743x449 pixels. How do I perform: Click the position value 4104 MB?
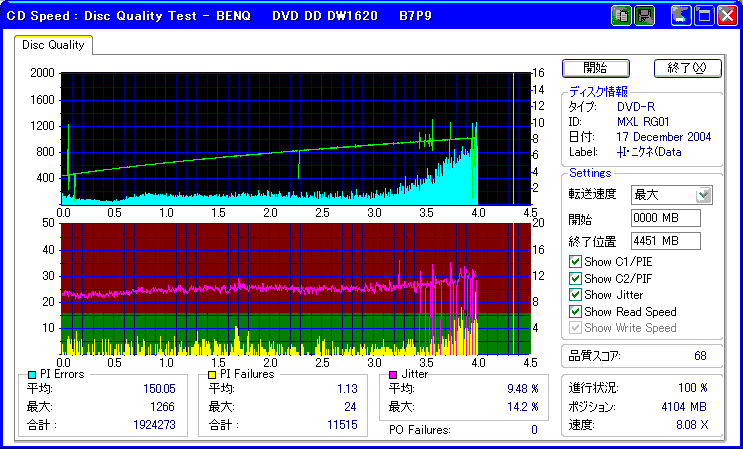[684, 407]
